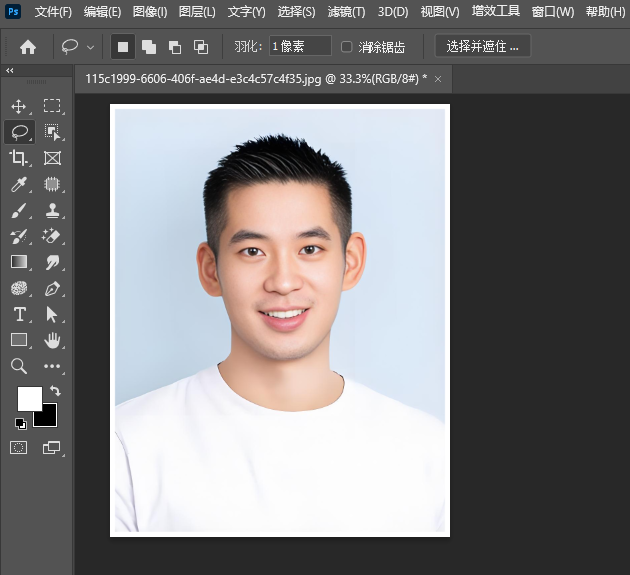Select the Zoom magnifier tool
The height and width of the screenshot is (575, 630).
[18, 366]
